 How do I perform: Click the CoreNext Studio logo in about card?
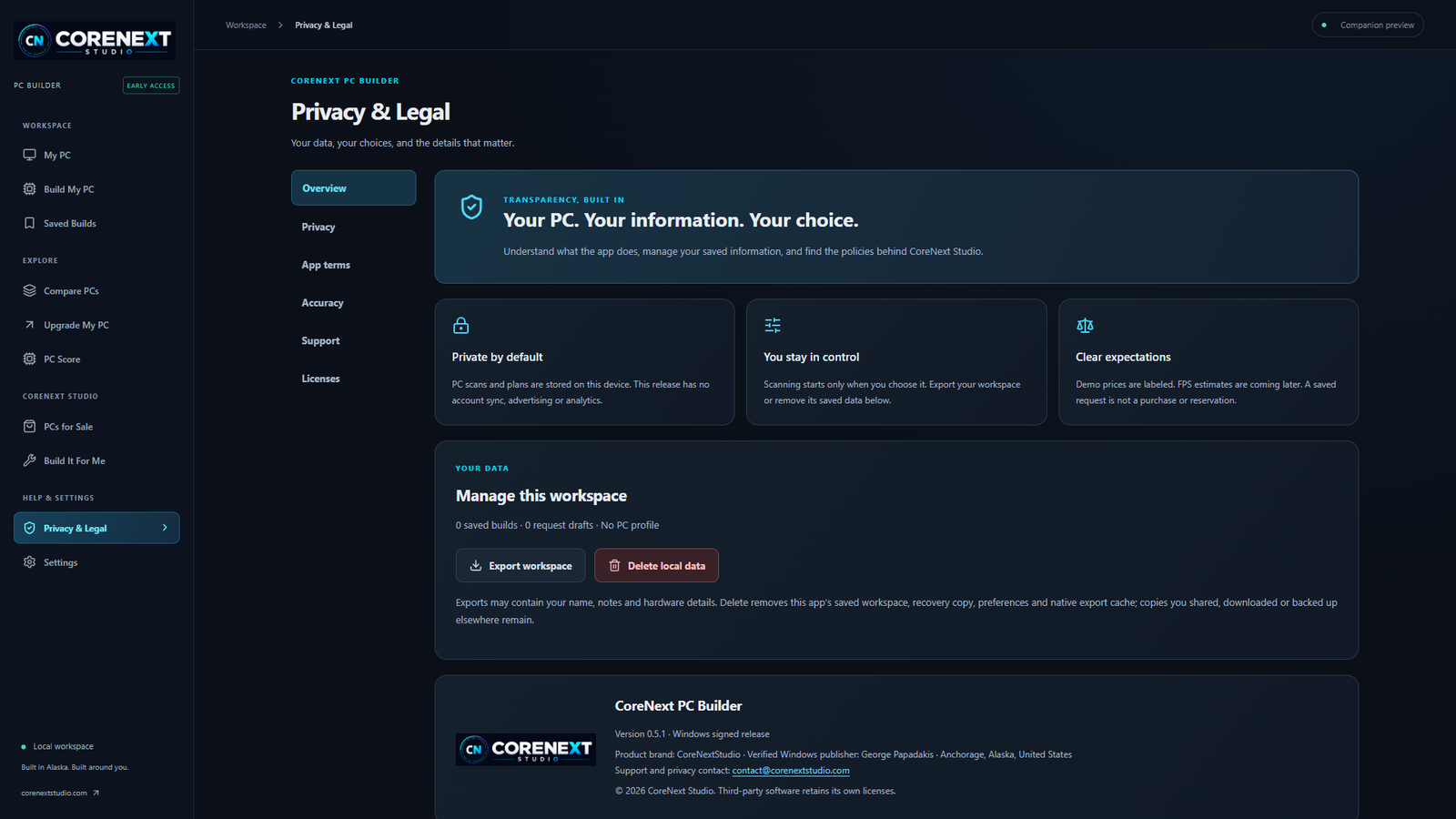pyautogui.click(x=526, y=749)
